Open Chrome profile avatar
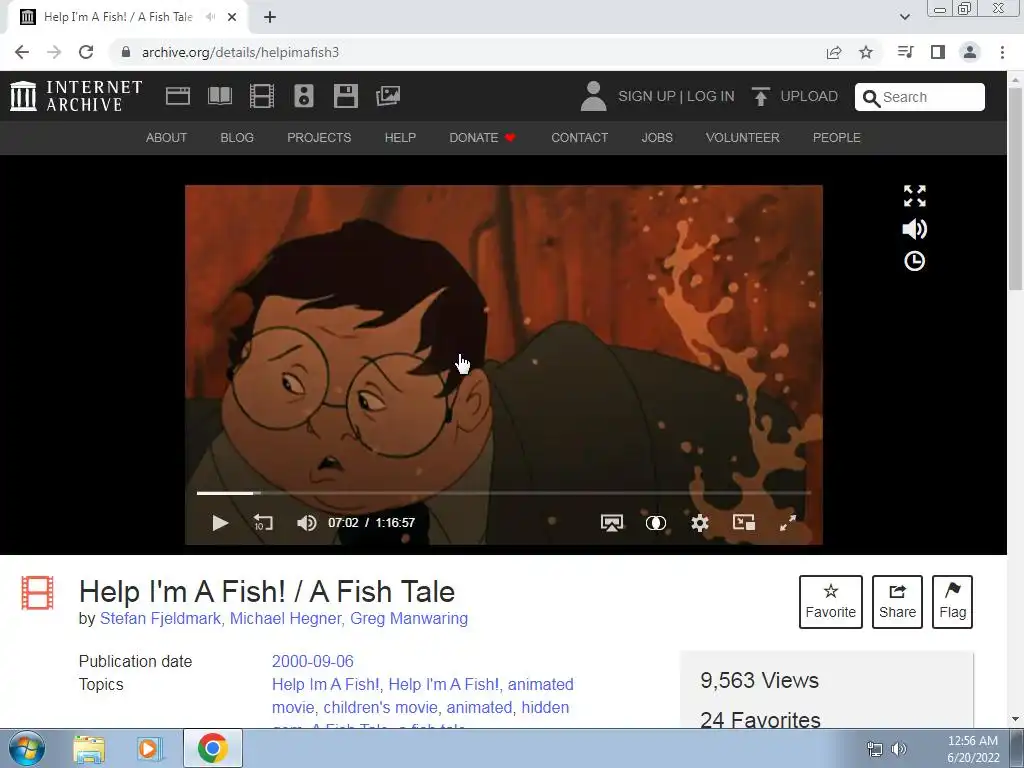 970,52
